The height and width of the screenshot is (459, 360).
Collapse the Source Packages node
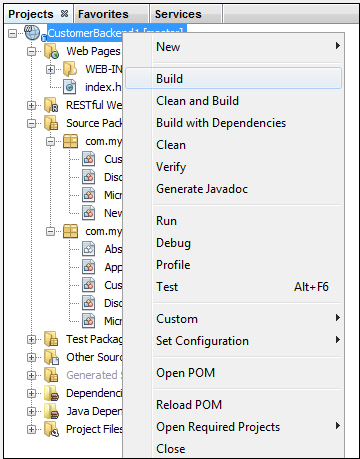[31, 123]
